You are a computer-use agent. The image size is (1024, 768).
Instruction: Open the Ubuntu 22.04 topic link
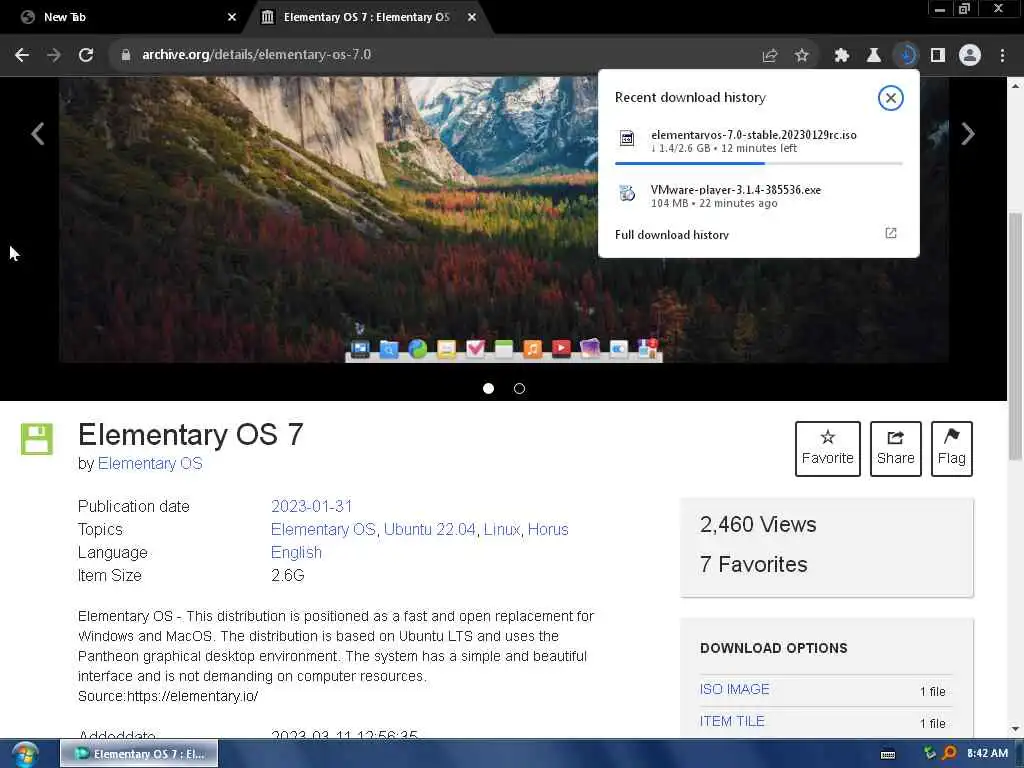pos(429,529)
